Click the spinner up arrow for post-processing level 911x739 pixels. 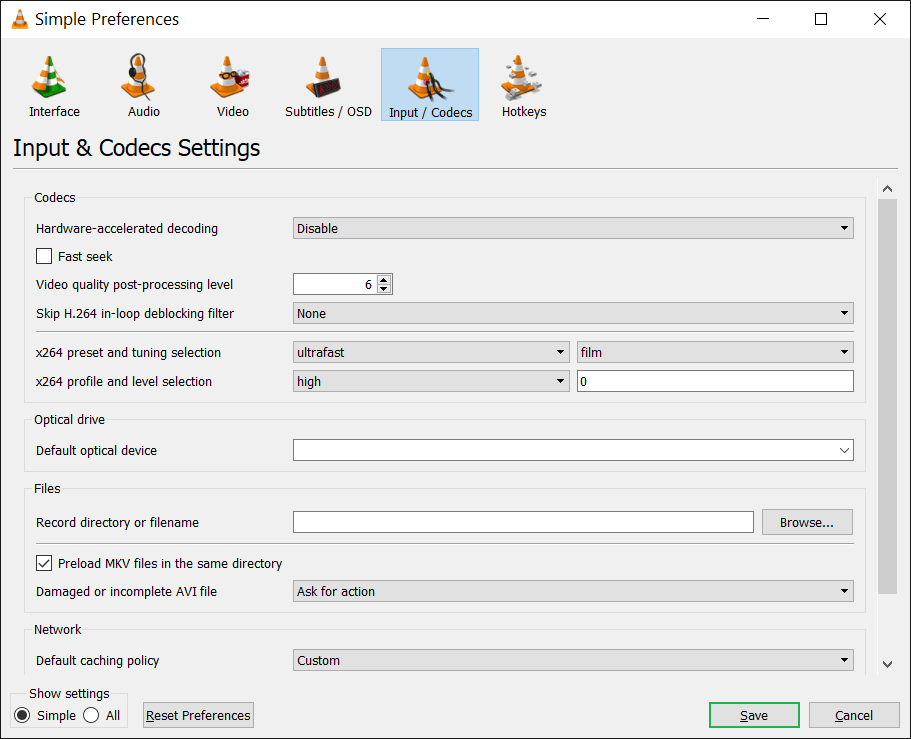tap(384, 279)
